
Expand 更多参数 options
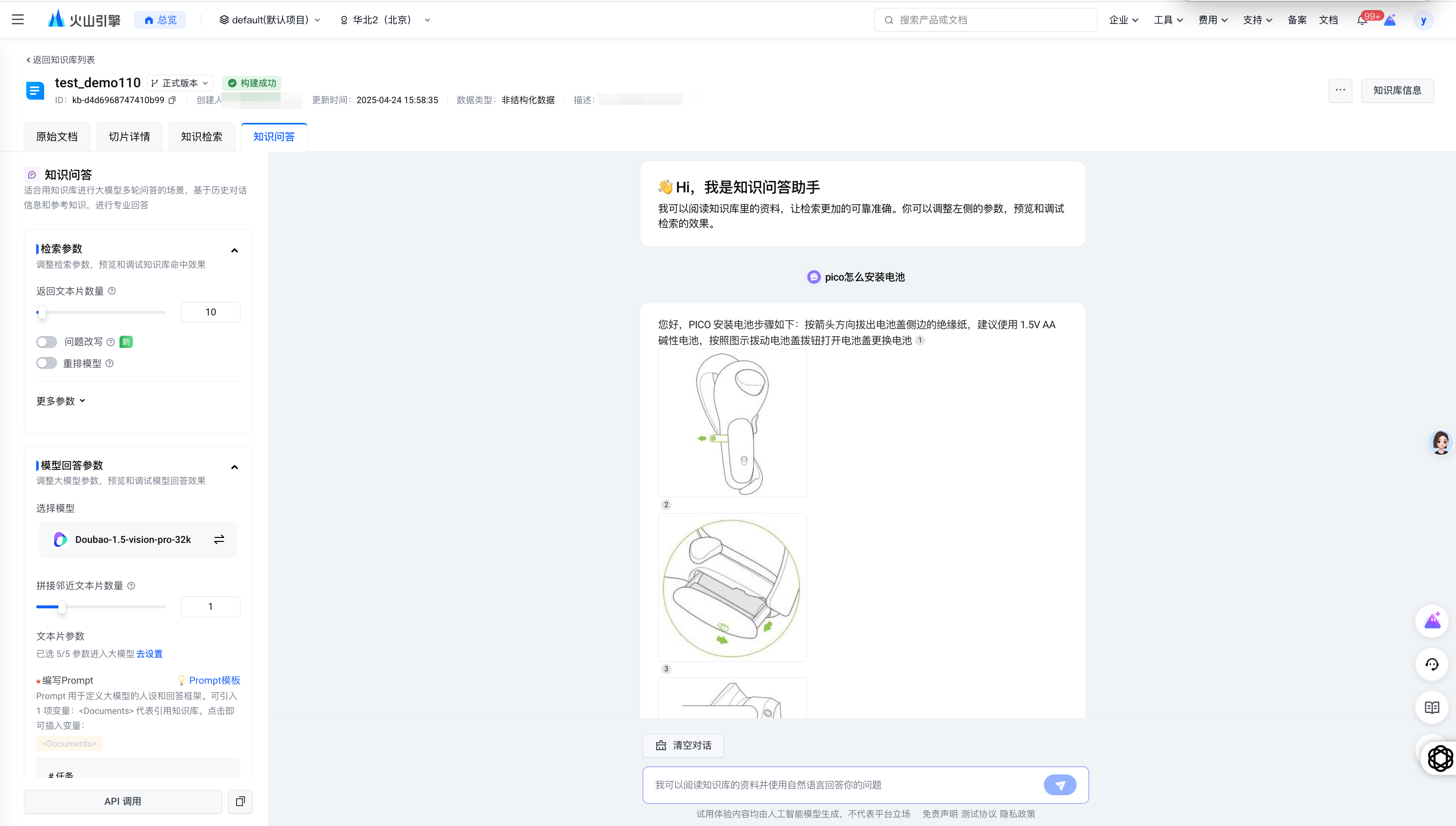[61, 401]
